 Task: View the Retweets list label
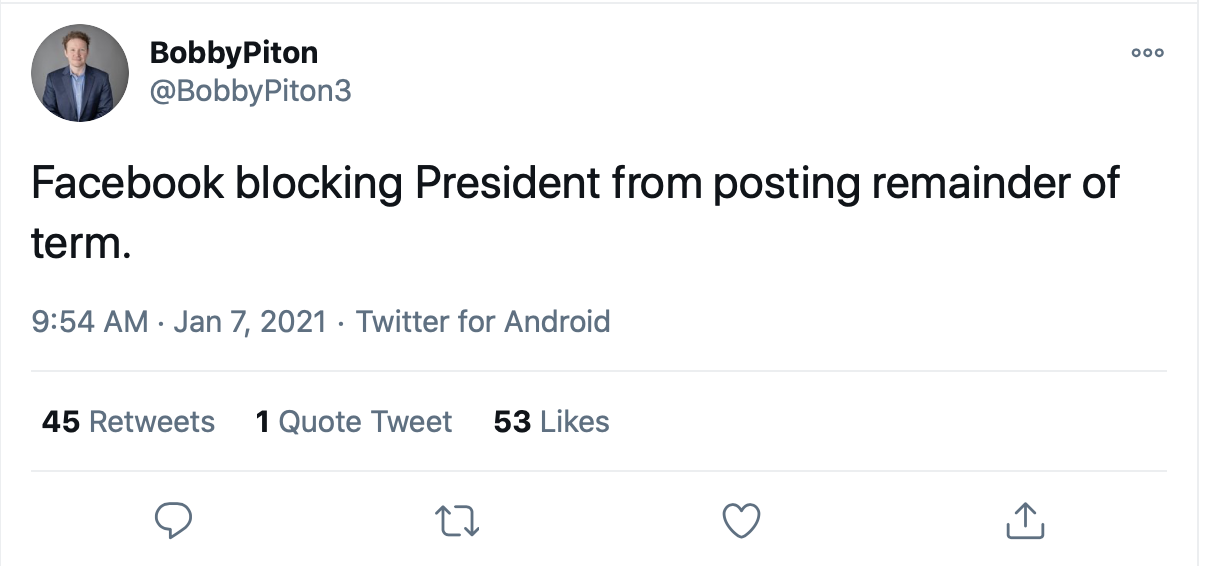point(152,422)
